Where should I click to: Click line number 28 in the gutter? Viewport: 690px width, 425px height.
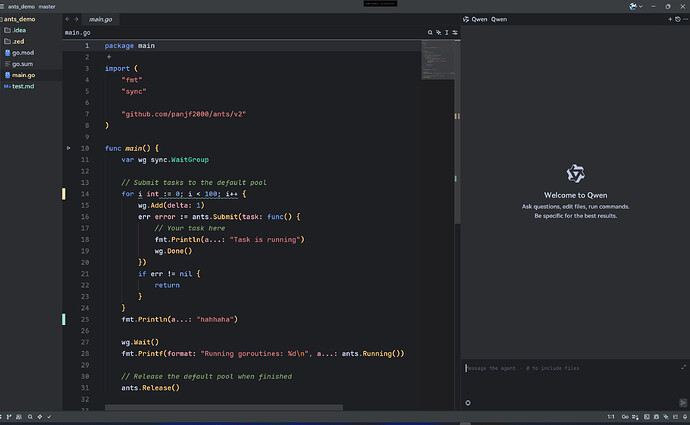pos(85,354)
